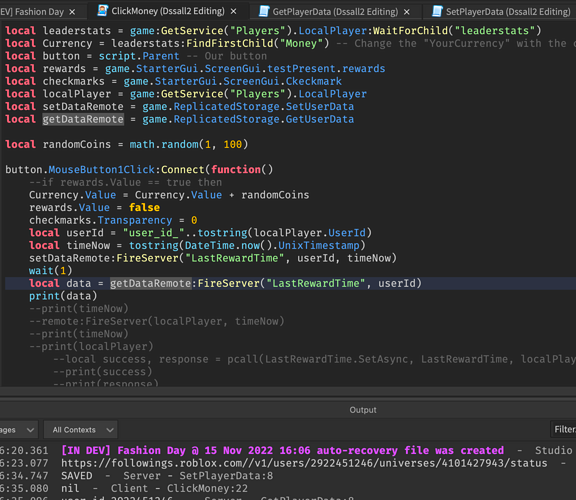Click the SetPlayerData:8 output source

tap(226, 476)
